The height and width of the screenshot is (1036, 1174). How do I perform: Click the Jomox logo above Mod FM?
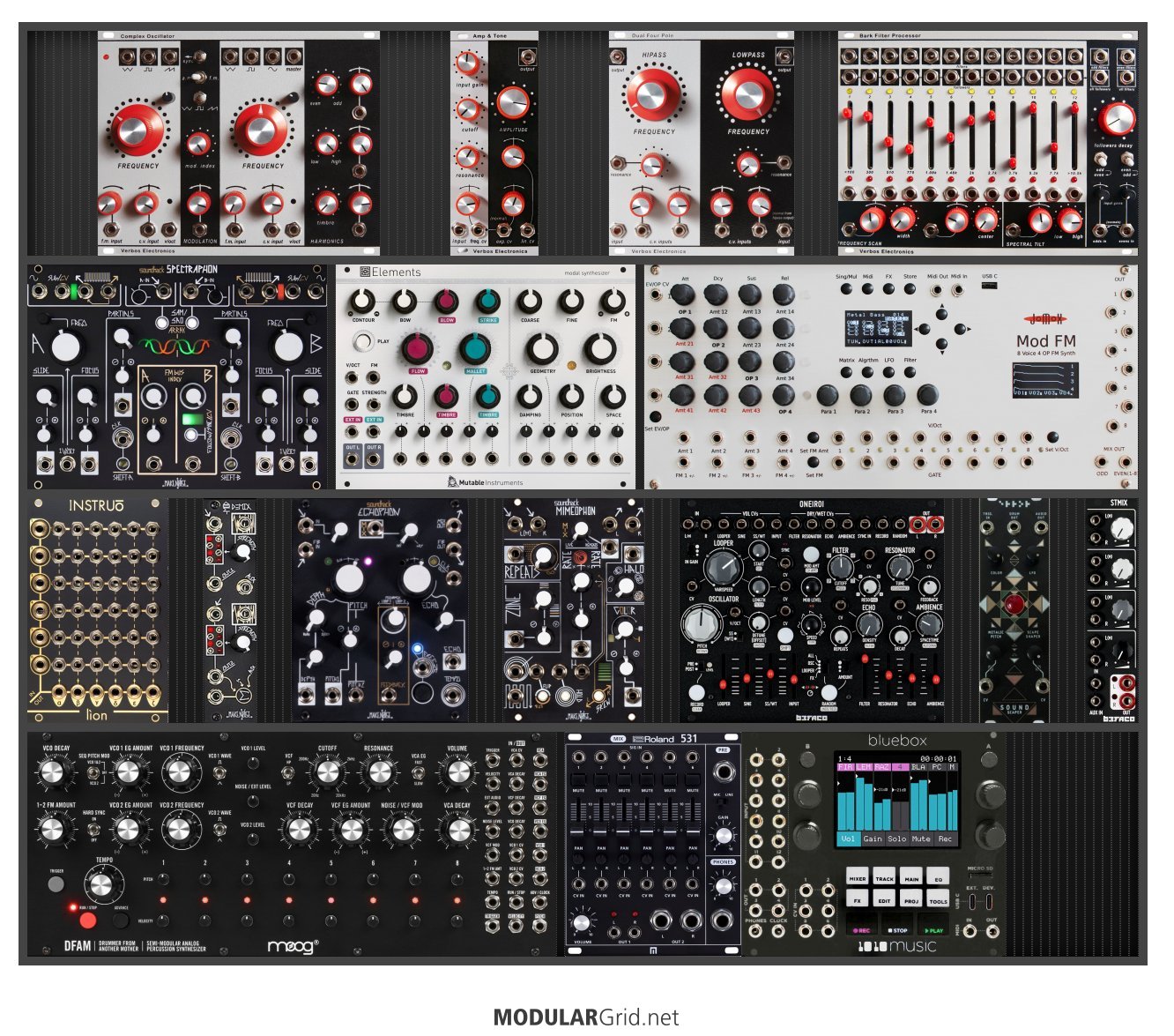(x=1045, y=319)
